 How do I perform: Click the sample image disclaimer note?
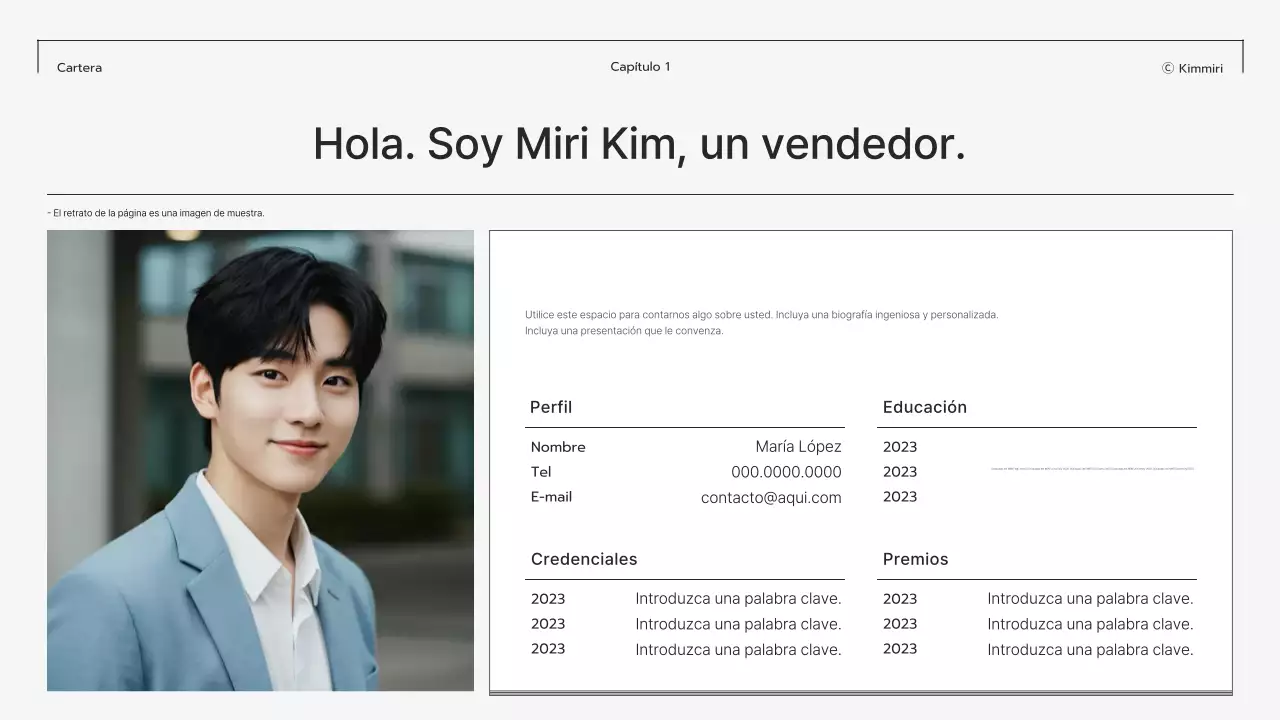tap(155, 212)
